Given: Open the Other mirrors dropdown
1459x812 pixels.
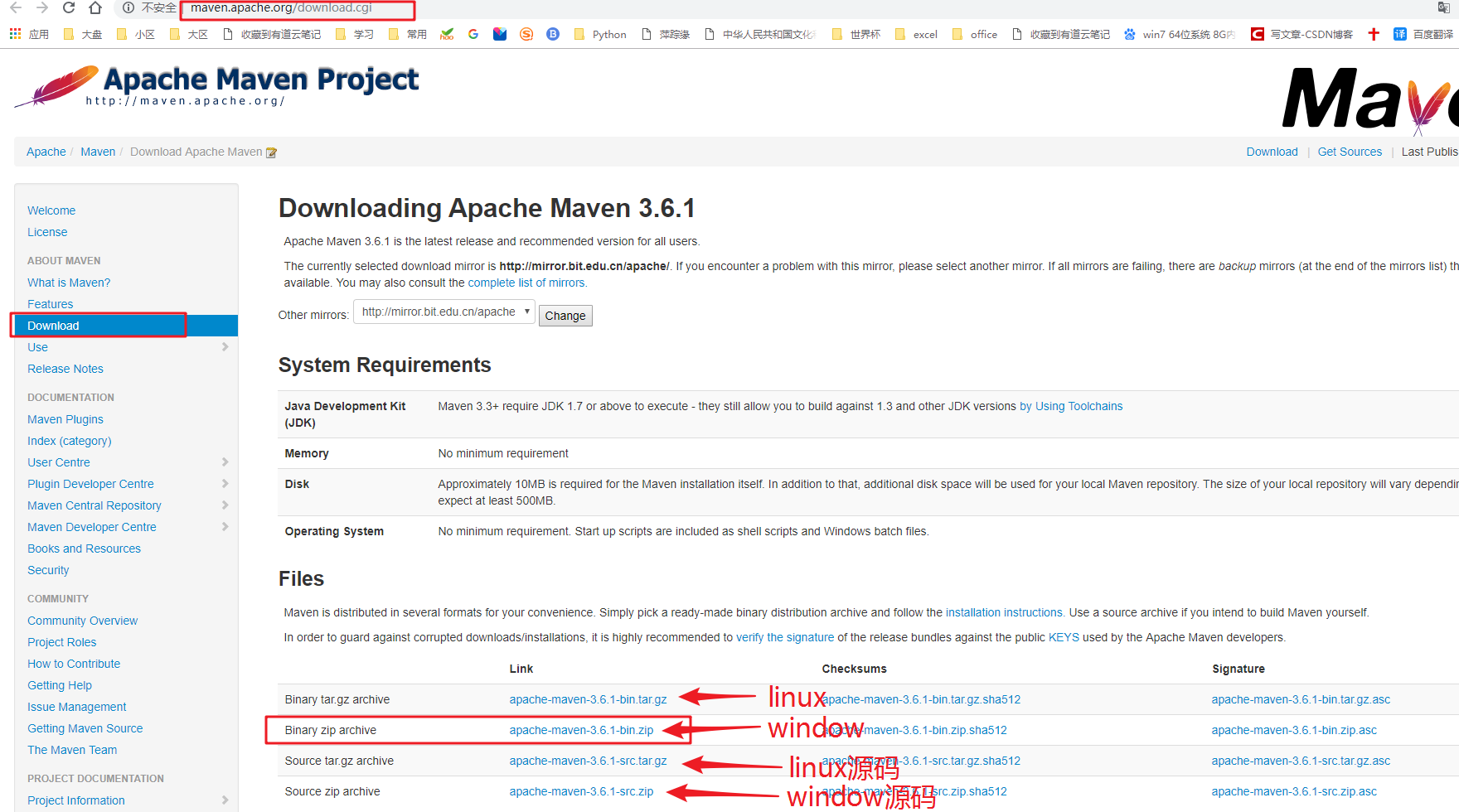Looking at the screenshot, I should 444,312.
